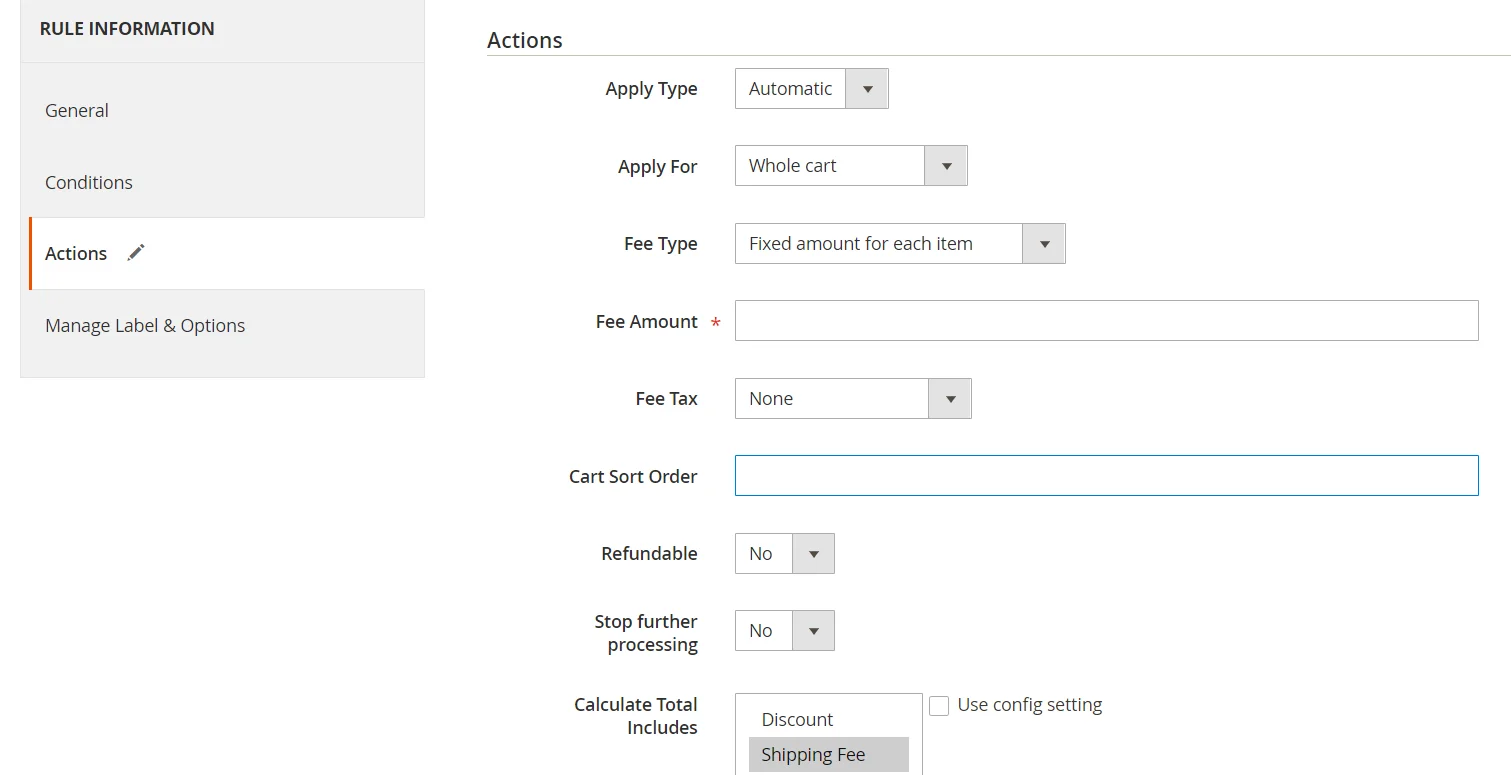Enable the Use config setting checkbox
The width and height of the screenshot is (1511, 775).
click(x=939, y=706)
